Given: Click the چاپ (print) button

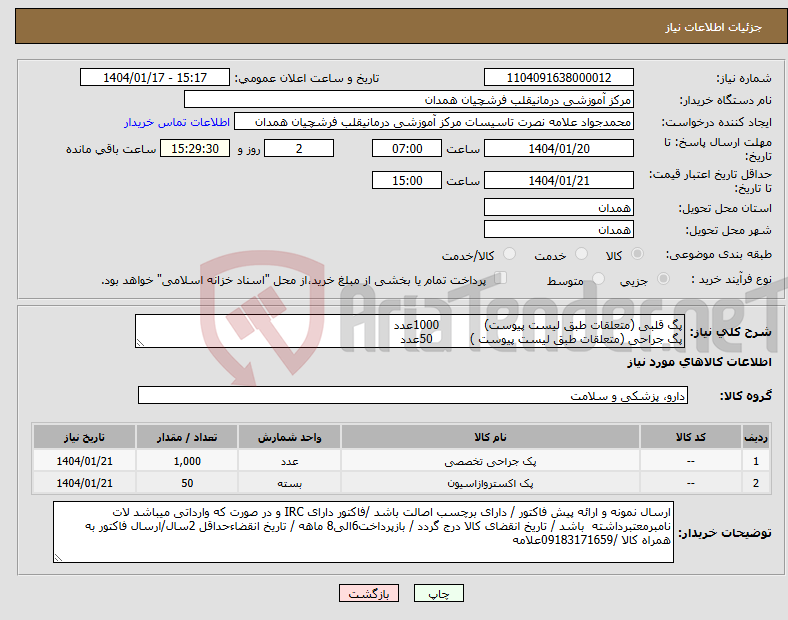Looking at the screenshot, I should click(x=438, y=593).
